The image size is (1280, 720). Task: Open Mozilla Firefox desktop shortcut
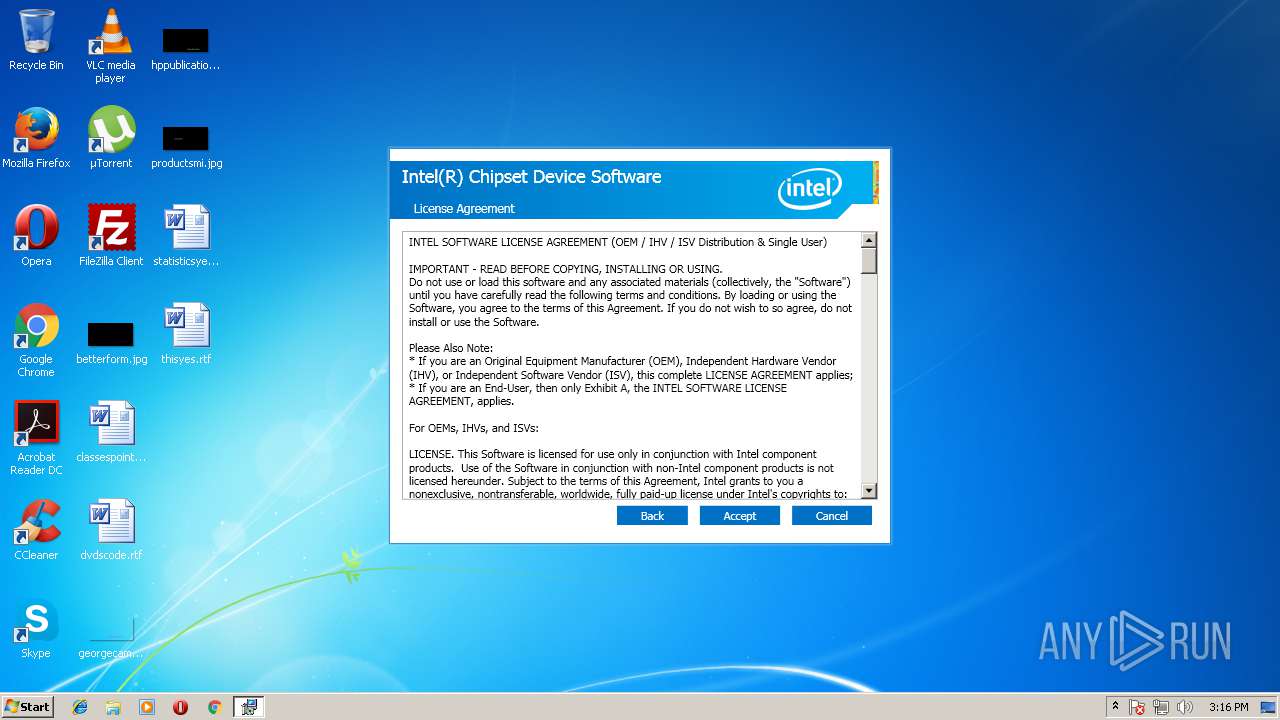[36, 138]
